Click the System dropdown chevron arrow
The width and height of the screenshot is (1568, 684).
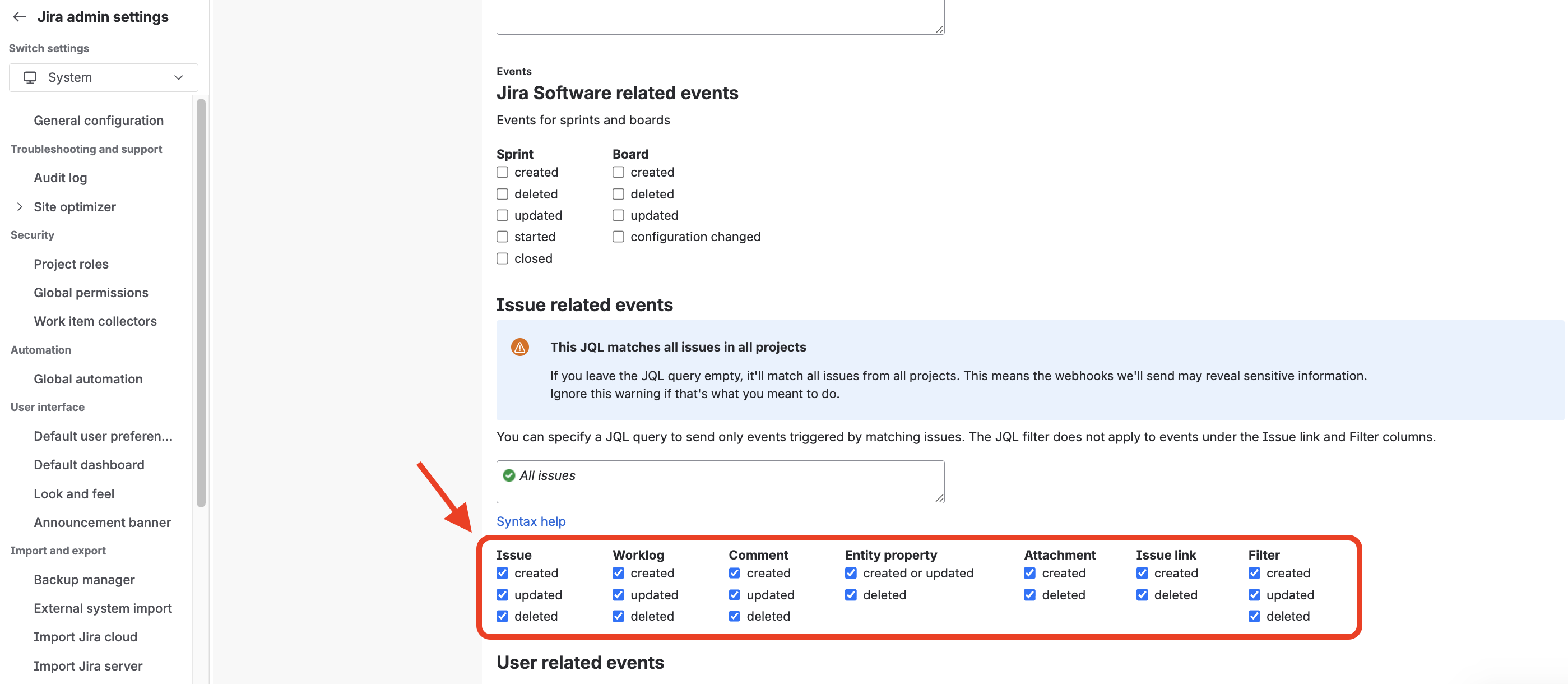[178, 77]
